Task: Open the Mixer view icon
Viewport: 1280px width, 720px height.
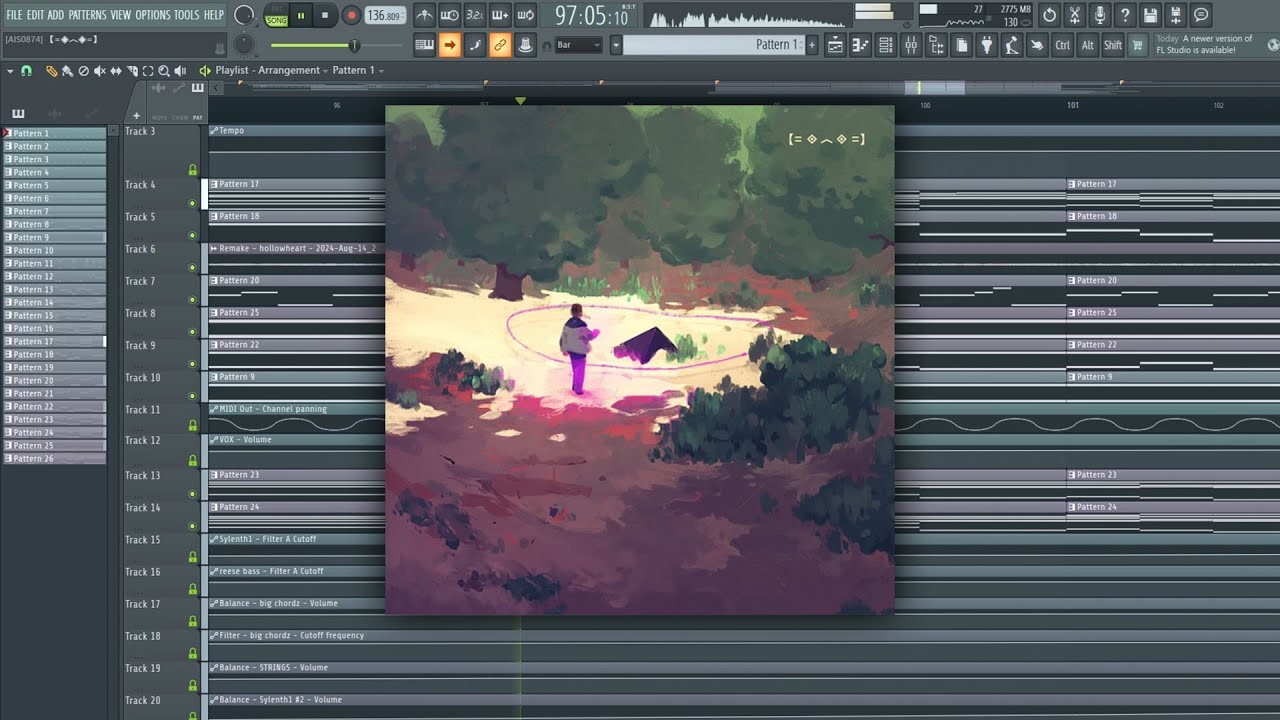Action: tap(910, 45)
